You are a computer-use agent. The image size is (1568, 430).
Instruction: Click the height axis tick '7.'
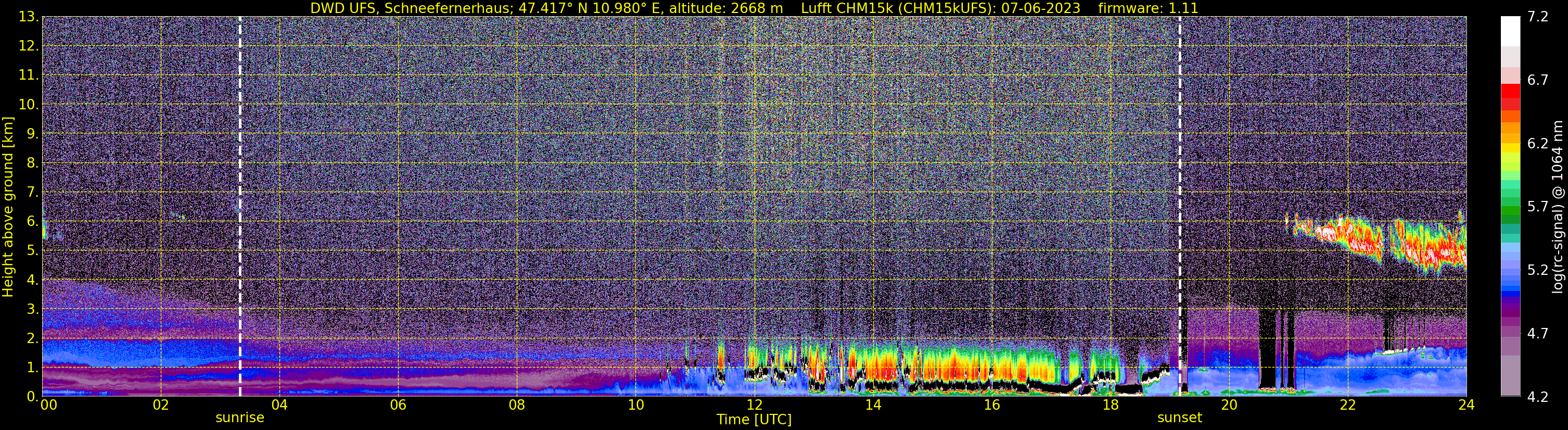(32, 192)
